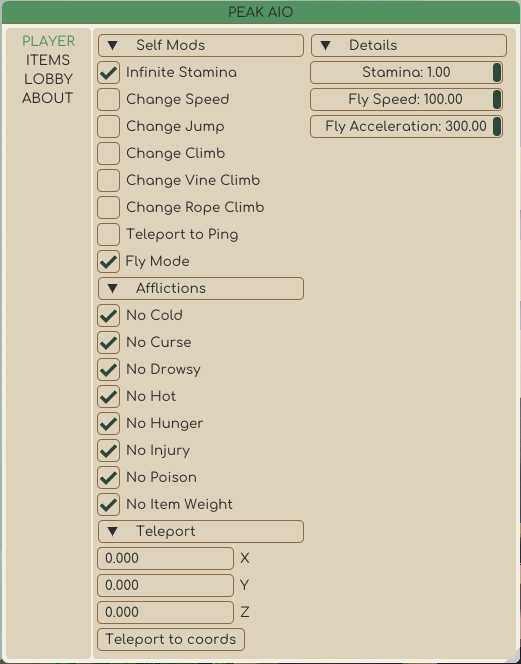The height and width of the screenshot is (664, 521).
Task: Enable Teleport to Ping option
Action: tap(108, 235)
